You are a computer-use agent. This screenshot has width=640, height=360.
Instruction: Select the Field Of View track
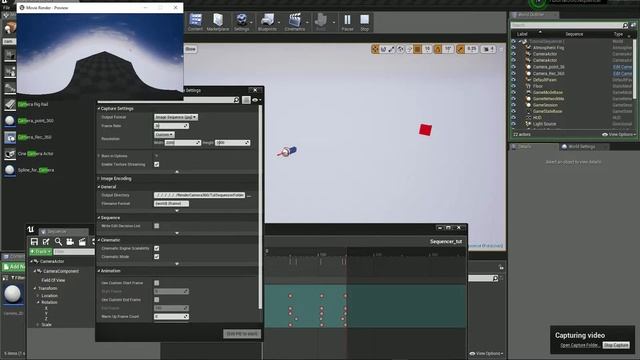(x=53, y=280)
